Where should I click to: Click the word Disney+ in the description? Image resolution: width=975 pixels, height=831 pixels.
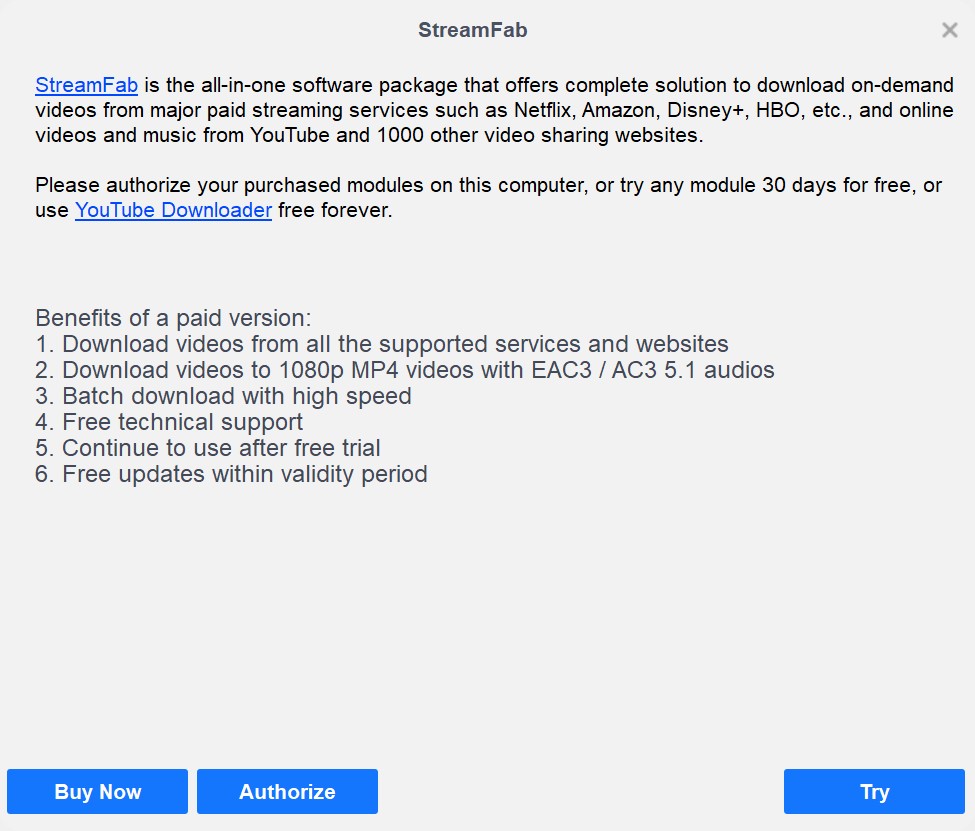[706, 110]
